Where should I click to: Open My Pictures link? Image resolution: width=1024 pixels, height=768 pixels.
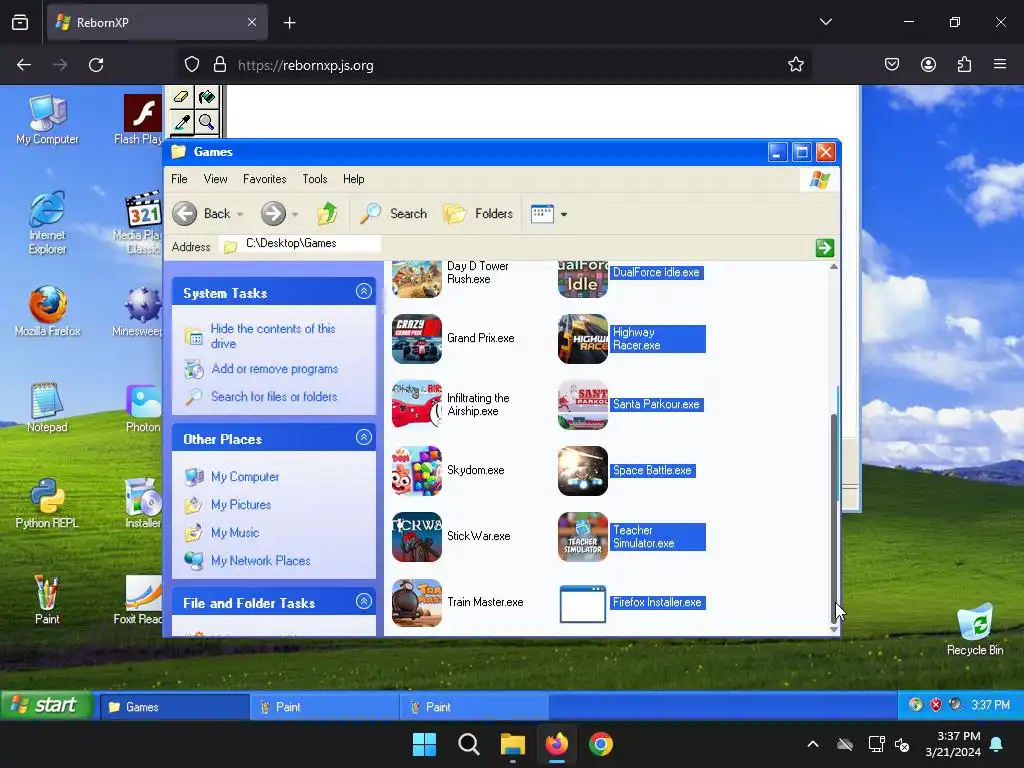[241, 505]
